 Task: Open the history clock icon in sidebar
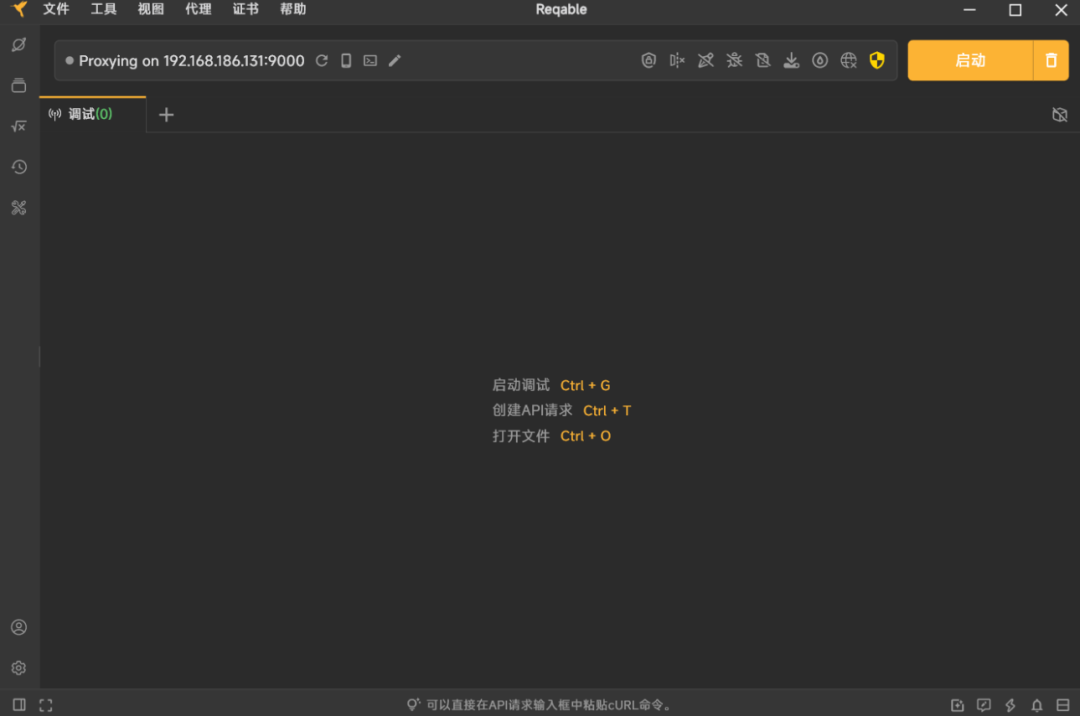(x=19, y=167)
